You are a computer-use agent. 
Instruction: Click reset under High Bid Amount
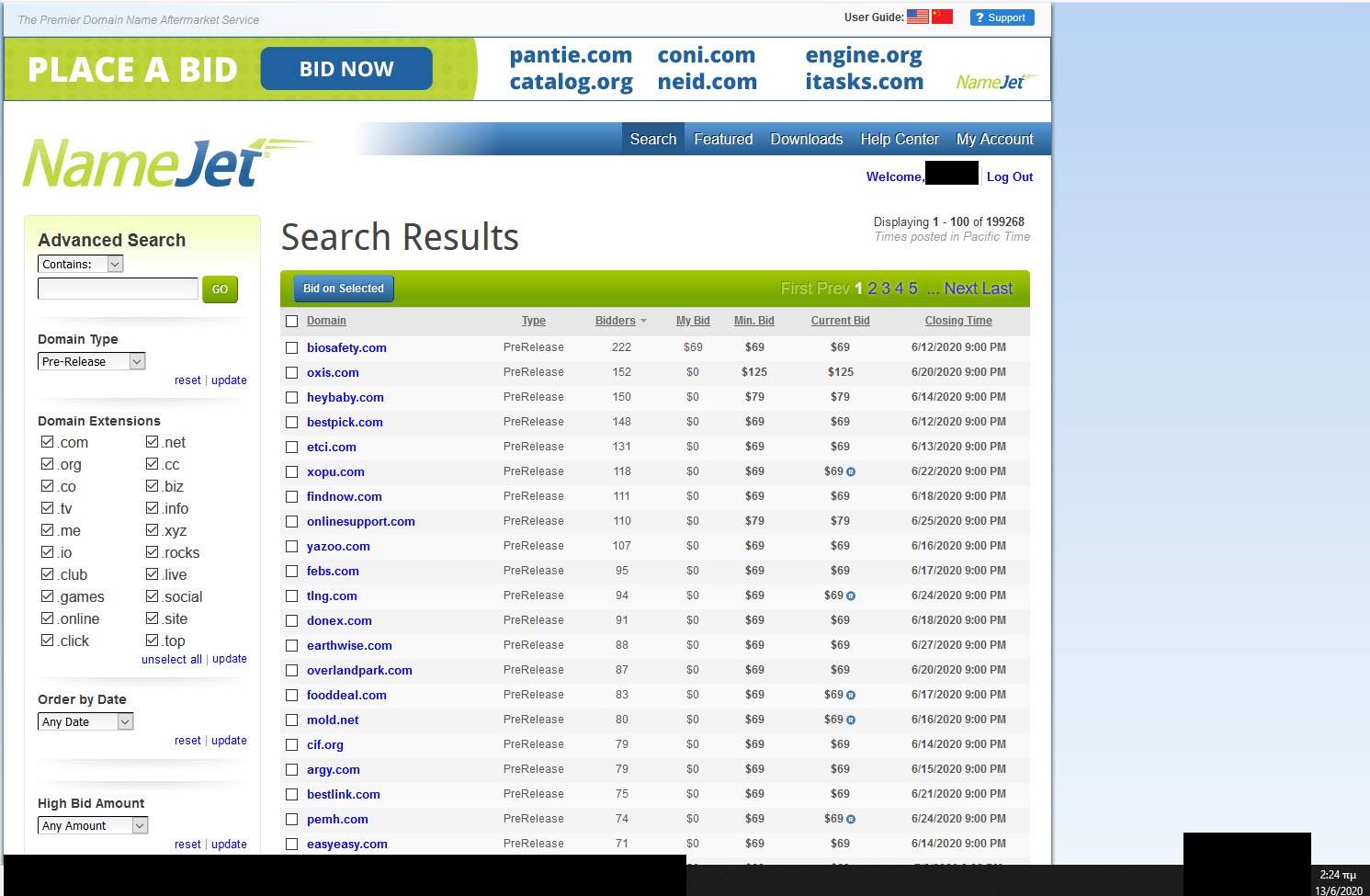tap(187, 844)
